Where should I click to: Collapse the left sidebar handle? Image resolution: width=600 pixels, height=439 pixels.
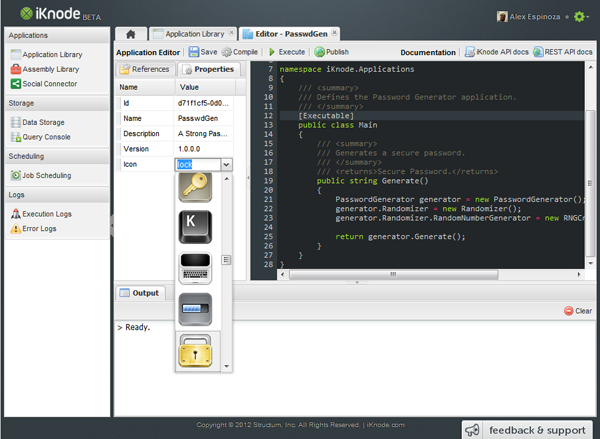(x=112, y=225)
